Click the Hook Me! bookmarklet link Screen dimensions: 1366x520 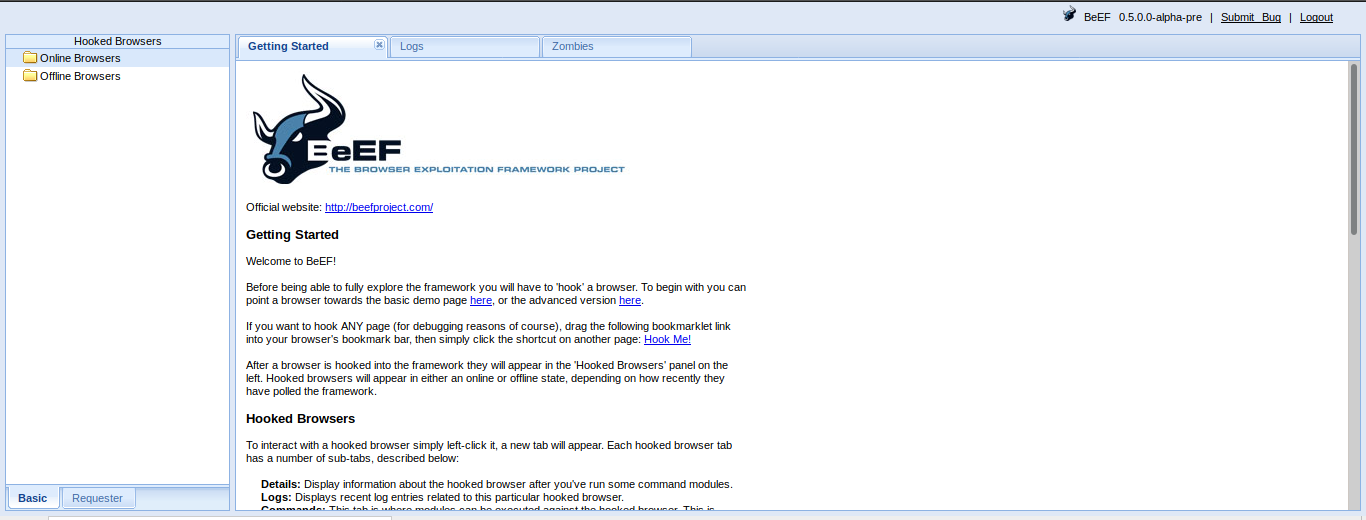coord(667,339)
